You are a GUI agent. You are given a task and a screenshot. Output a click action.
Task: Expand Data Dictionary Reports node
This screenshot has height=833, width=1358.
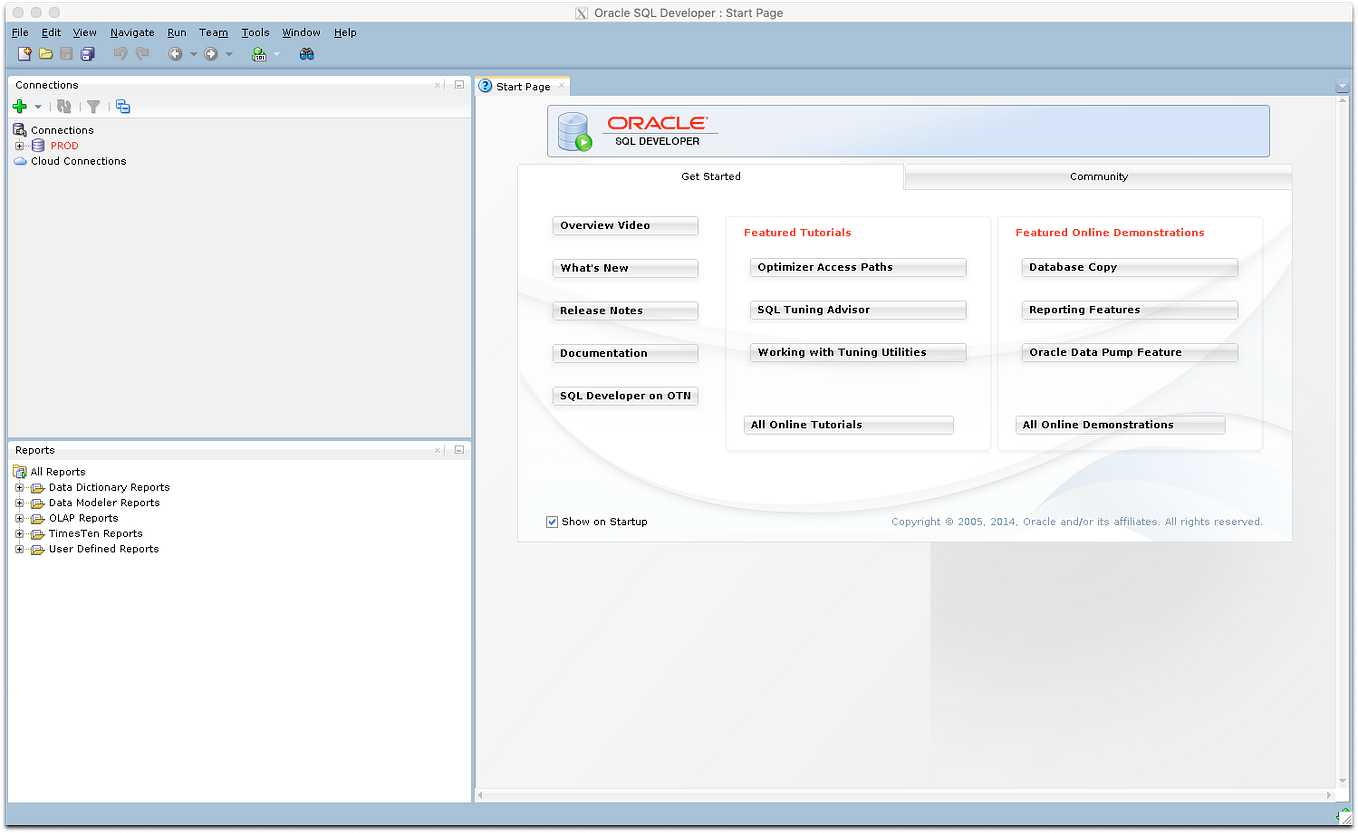(x=19, y=488)
